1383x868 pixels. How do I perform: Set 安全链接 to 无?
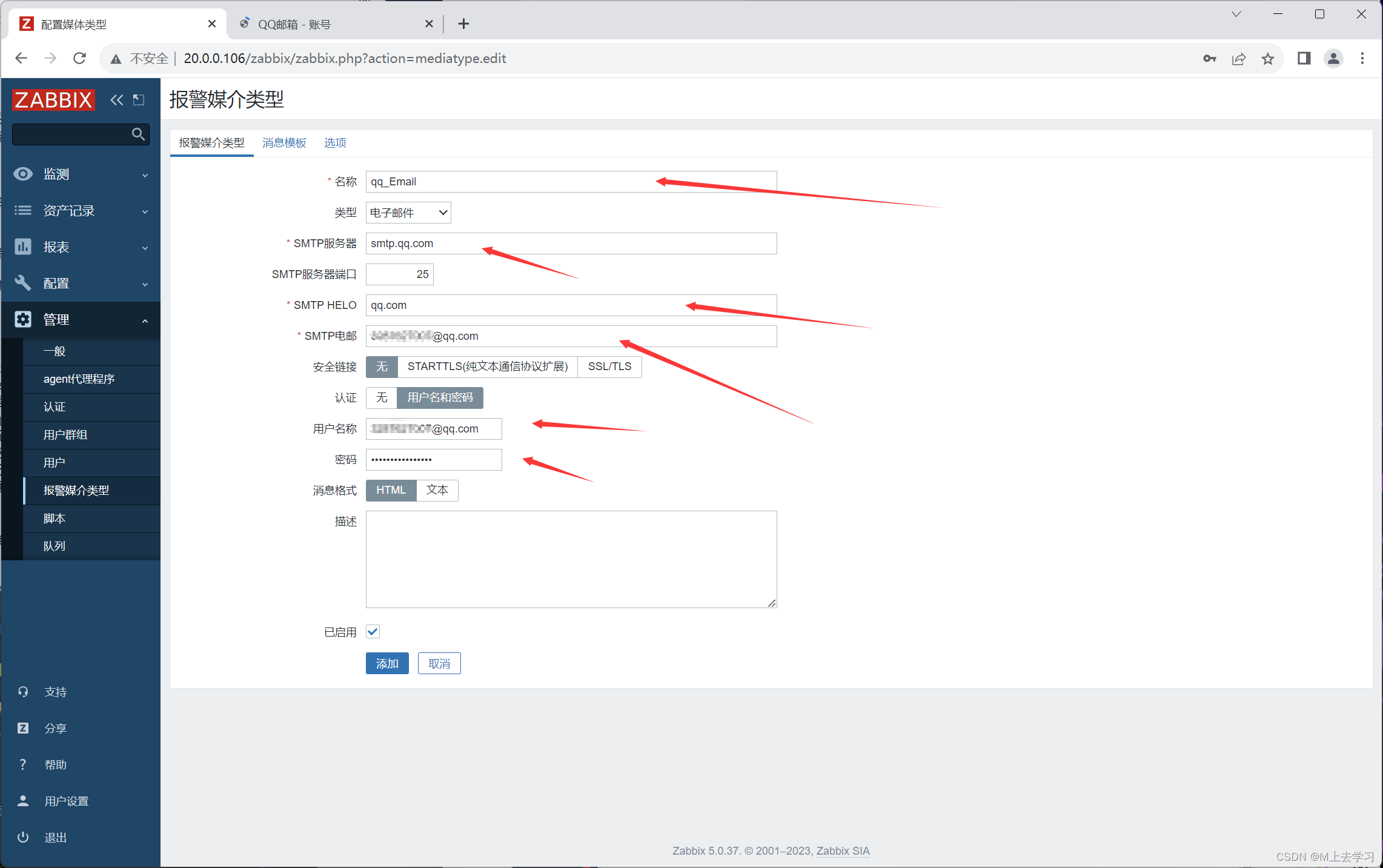point(382,366)
